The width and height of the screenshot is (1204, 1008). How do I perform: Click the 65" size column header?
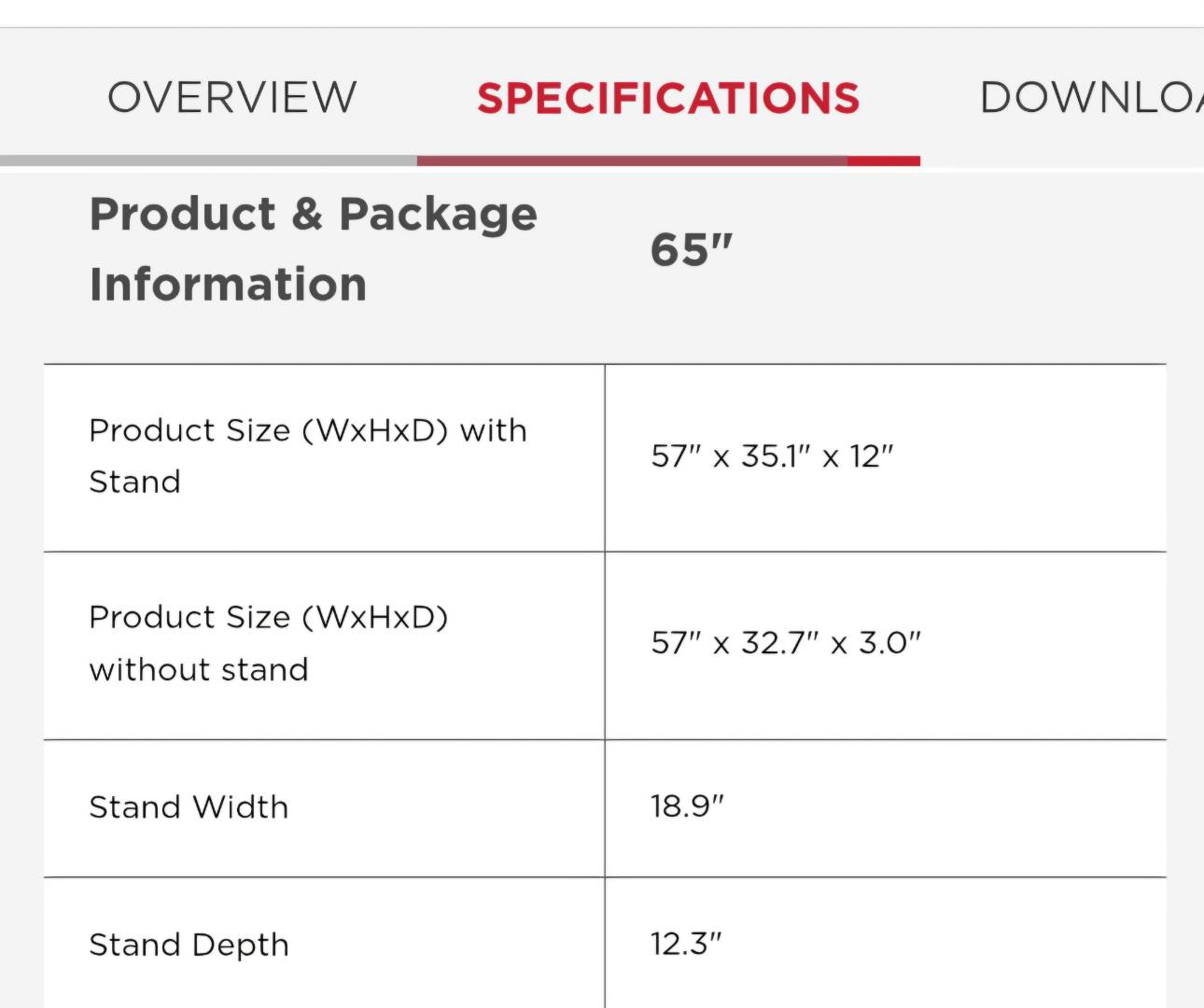pos(692,249)
